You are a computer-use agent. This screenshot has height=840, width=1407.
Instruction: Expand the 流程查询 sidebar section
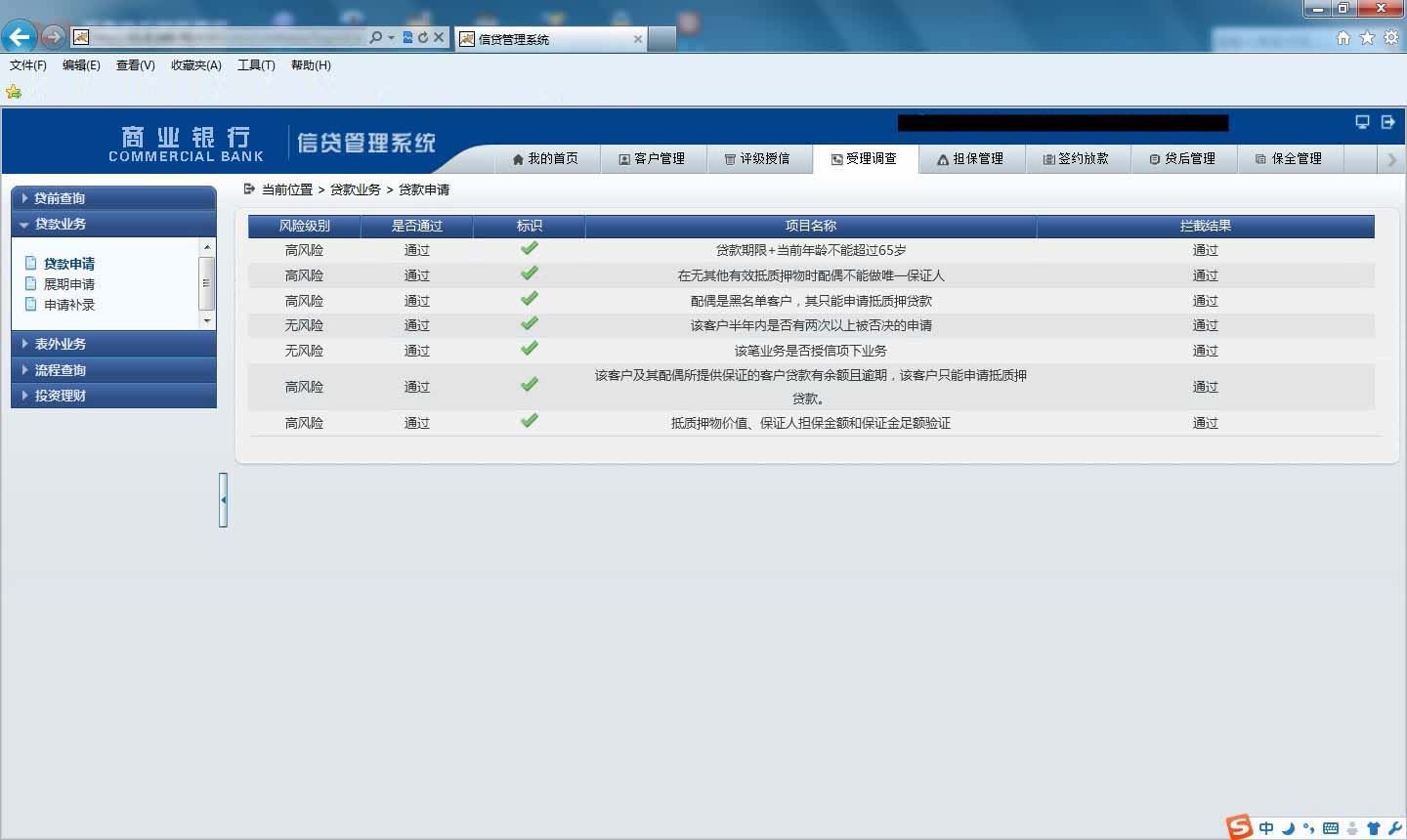pyautogui.click(x=113, y=370)
